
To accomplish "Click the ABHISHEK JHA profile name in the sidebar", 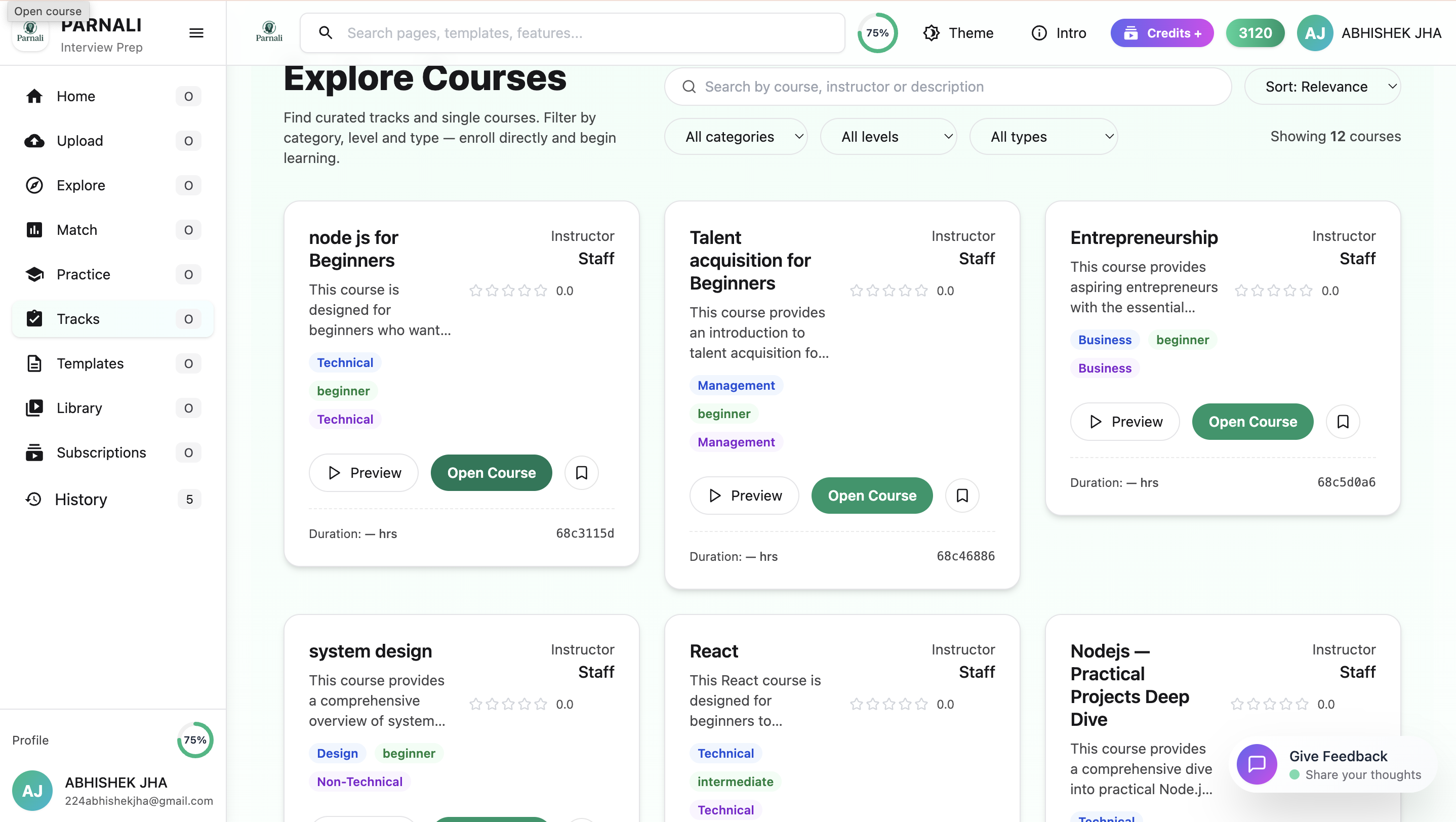I will click(x=116, y=783).
